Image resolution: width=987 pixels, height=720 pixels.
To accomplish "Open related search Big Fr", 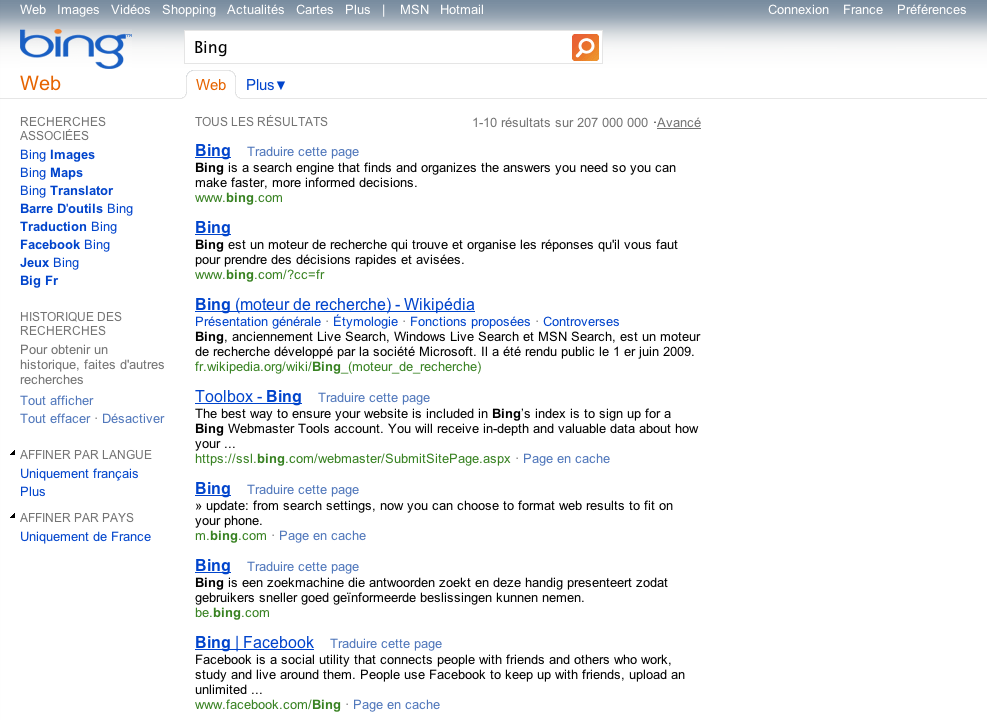I will click(x=39, y=281).
